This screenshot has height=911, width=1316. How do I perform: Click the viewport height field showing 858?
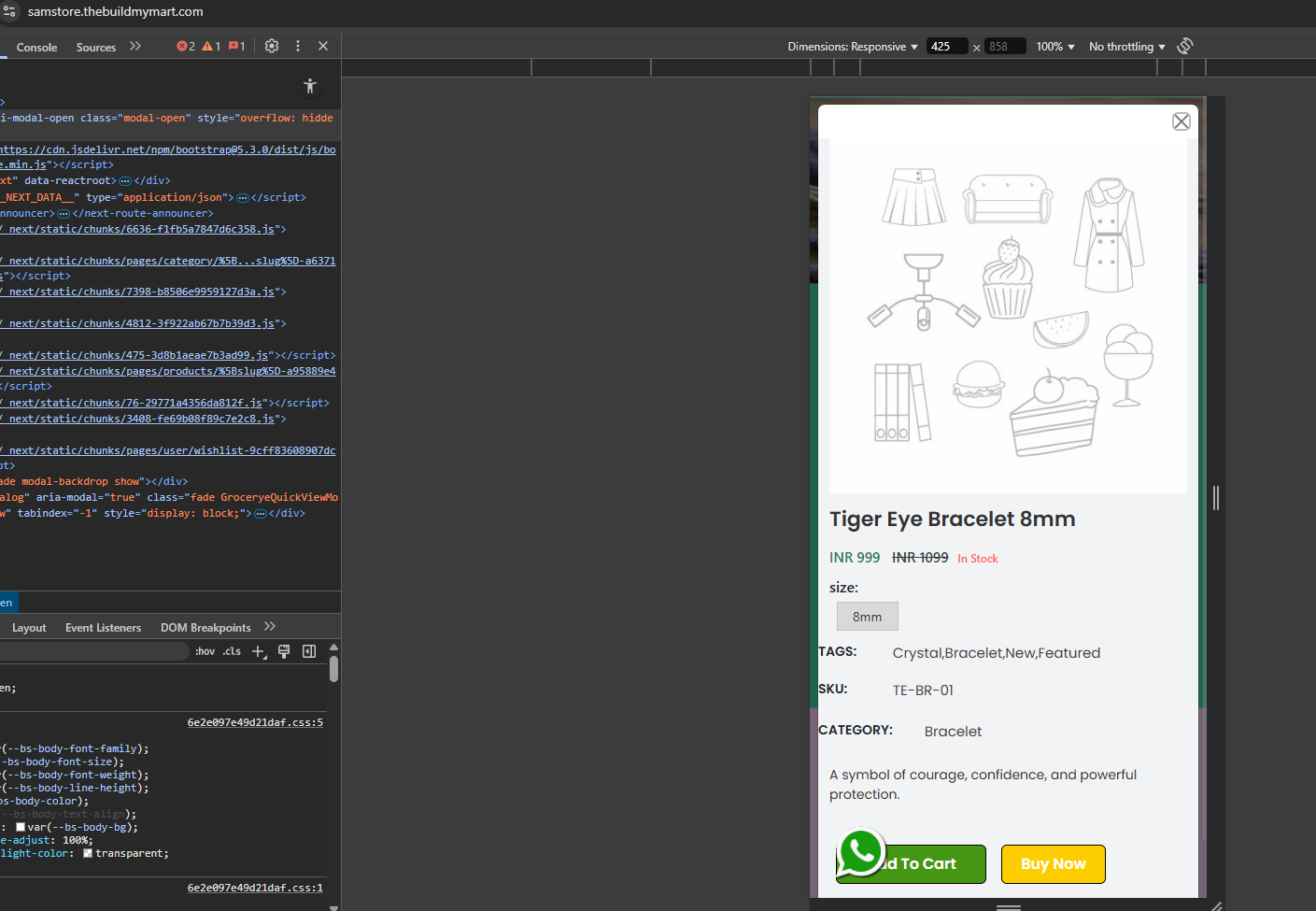click(x=1005, y=46)
